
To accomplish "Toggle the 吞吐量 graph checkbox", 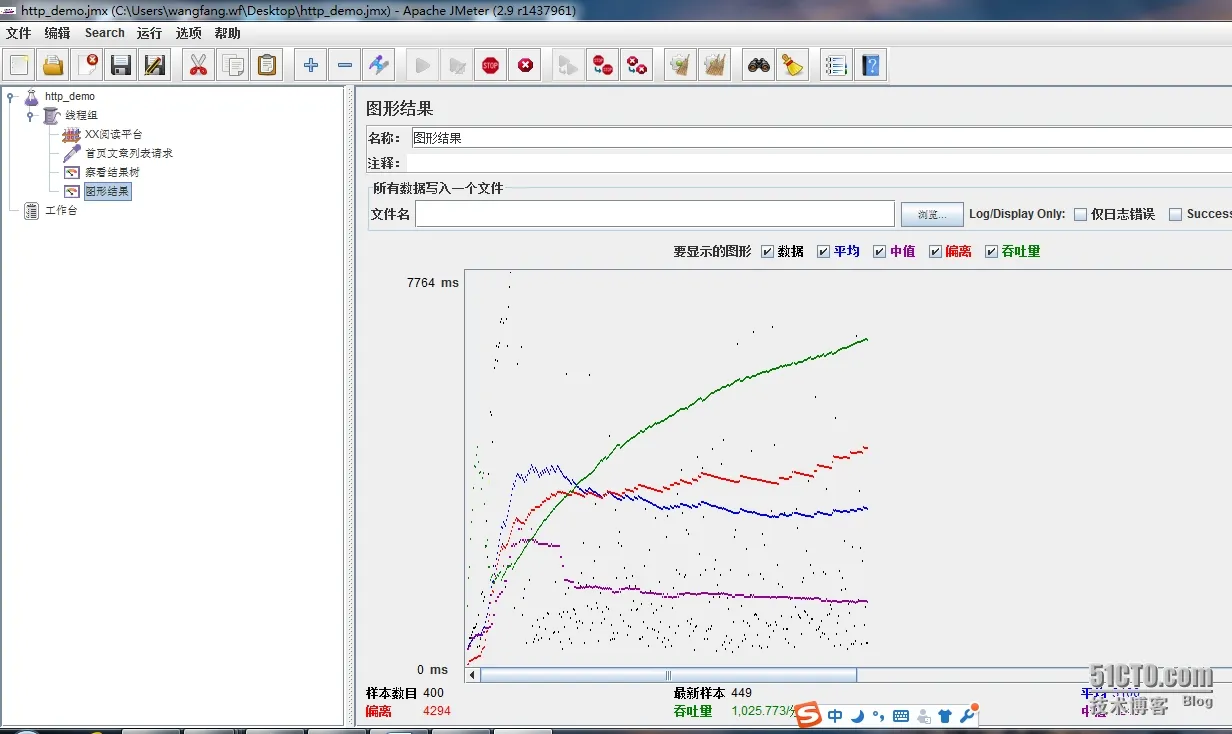I will click(x=991, y=251).
